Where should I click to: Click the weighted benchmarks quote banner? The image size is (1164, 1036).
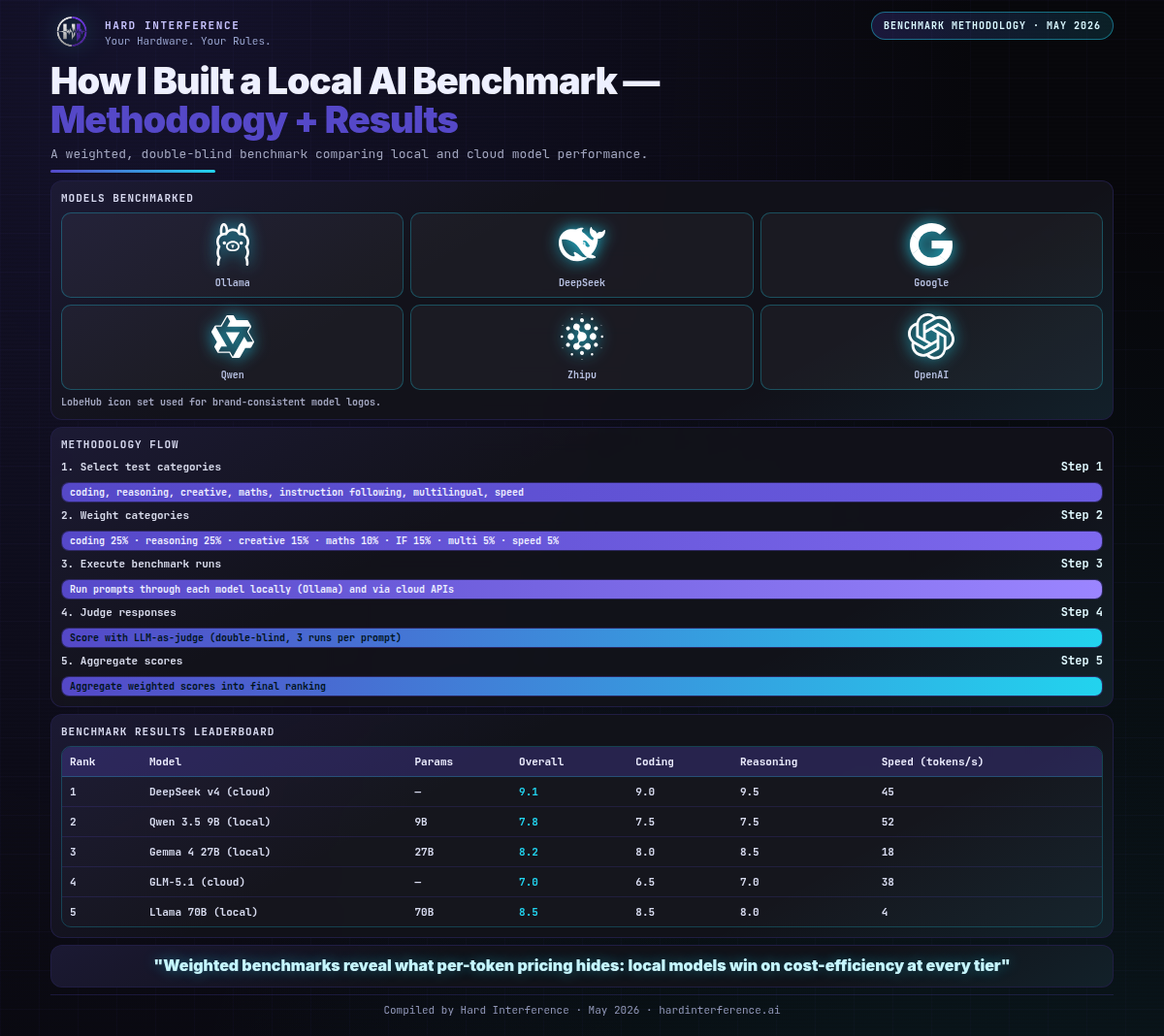(582, 965)
